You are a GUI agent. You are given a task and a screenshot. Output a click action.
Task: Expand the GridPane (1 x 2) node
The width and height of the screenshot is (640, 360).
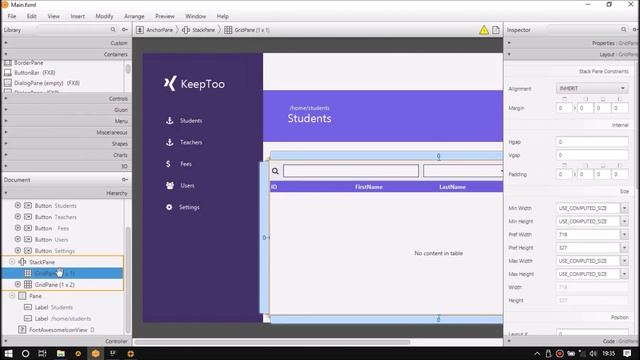[x=18, y=284]
